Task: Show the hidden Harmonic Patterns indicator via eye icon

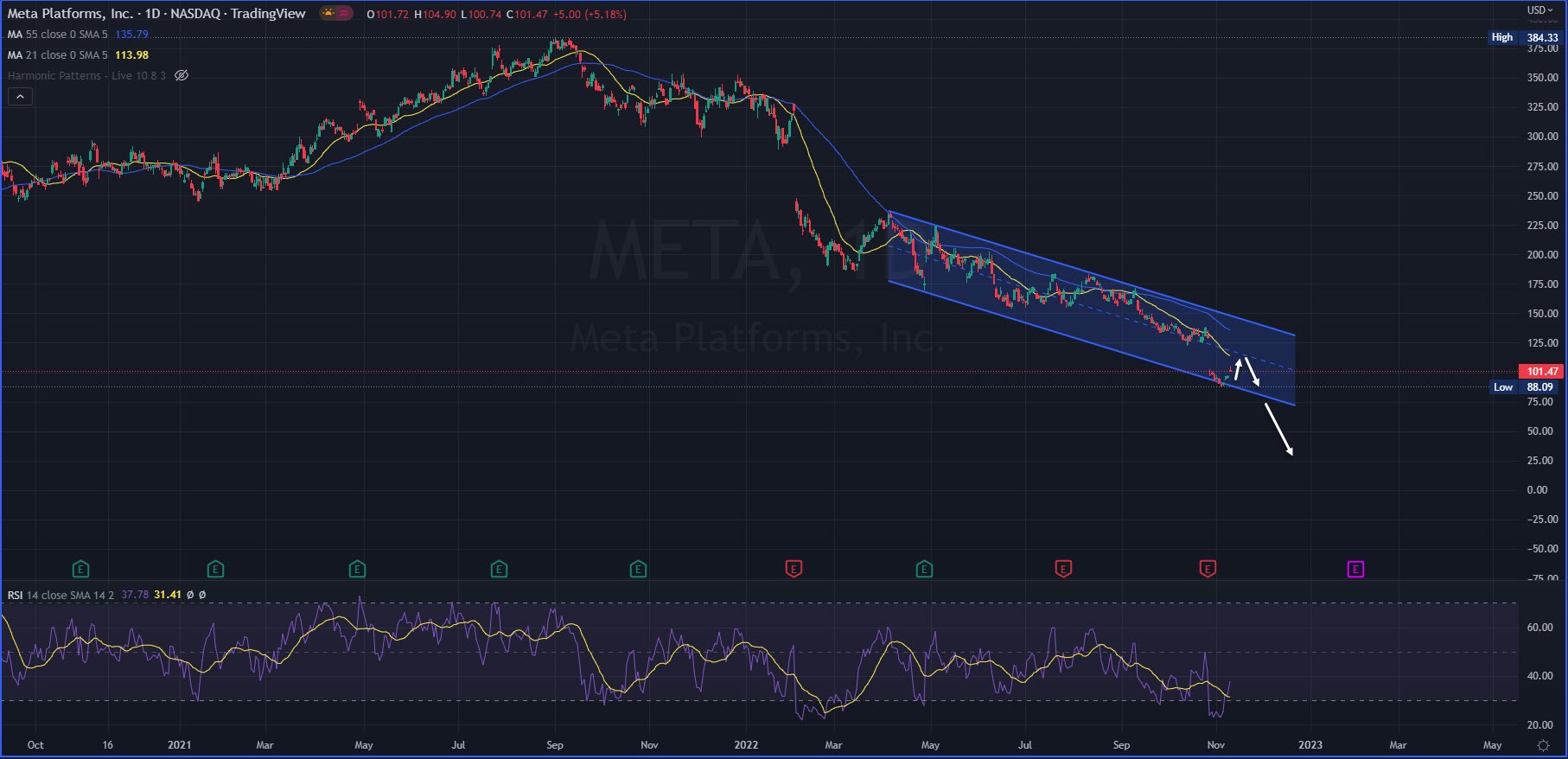Action: (182, 75)
